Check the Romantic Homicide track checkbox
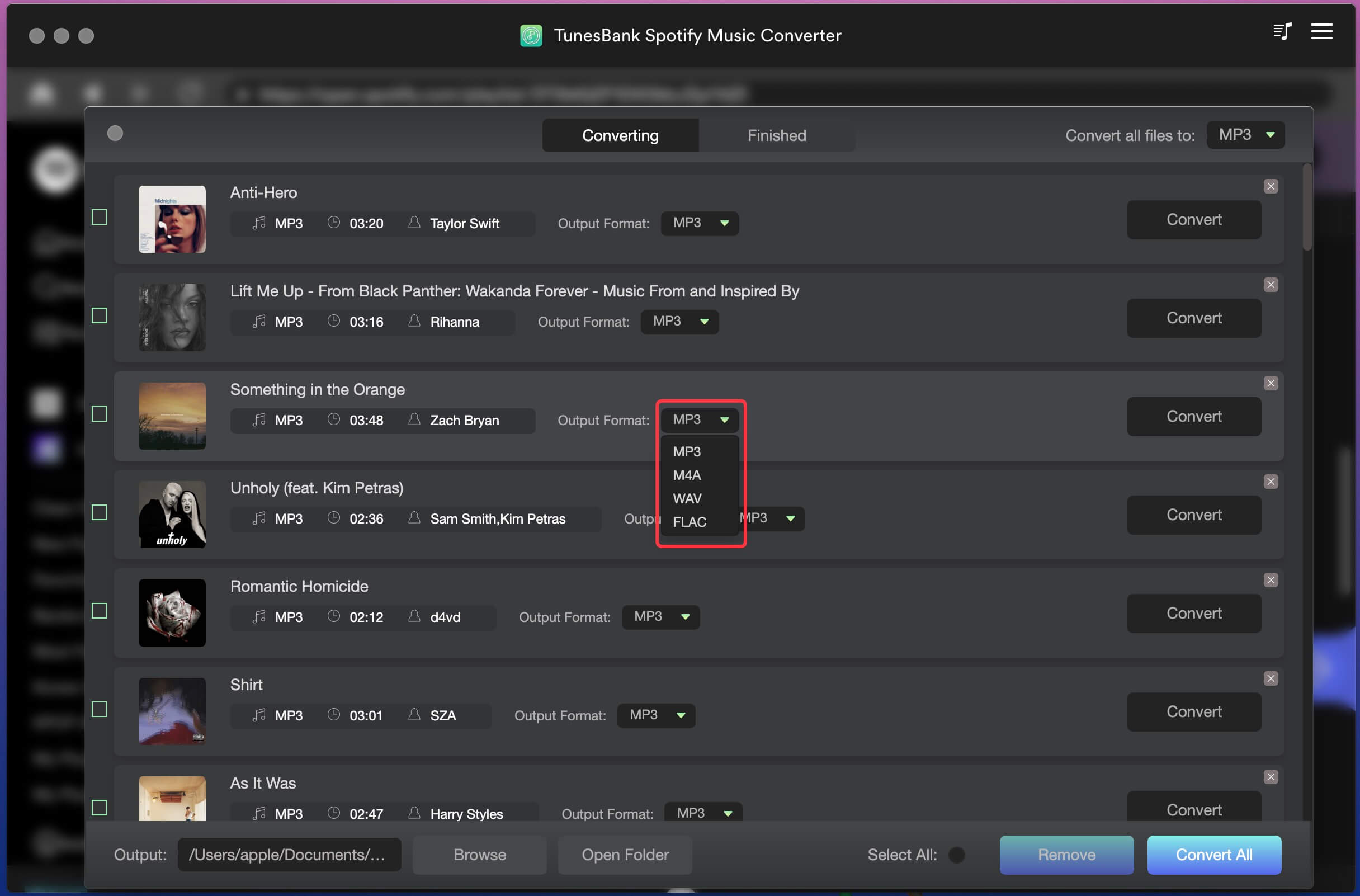1360x896 pixels. 100,611
